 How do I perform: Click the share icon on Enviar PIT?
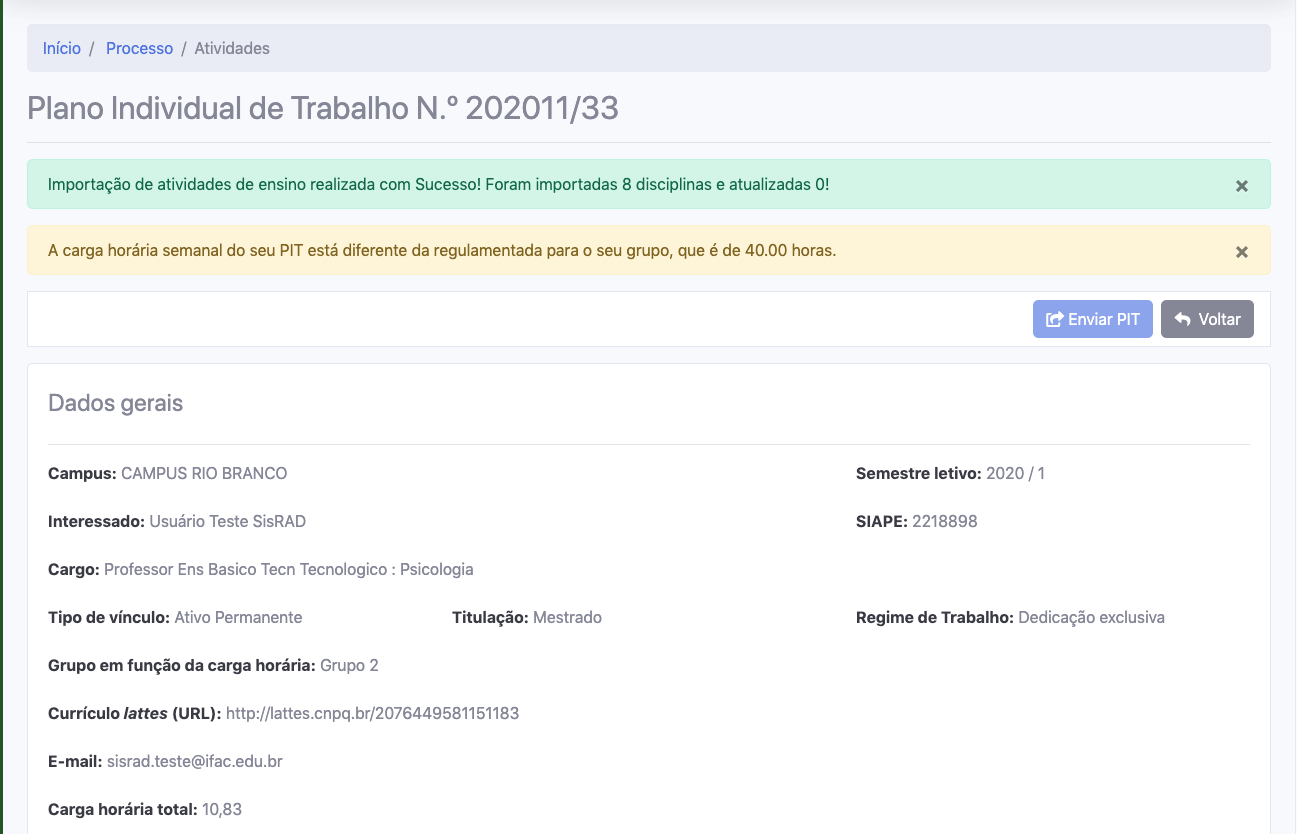(1054, 320)
